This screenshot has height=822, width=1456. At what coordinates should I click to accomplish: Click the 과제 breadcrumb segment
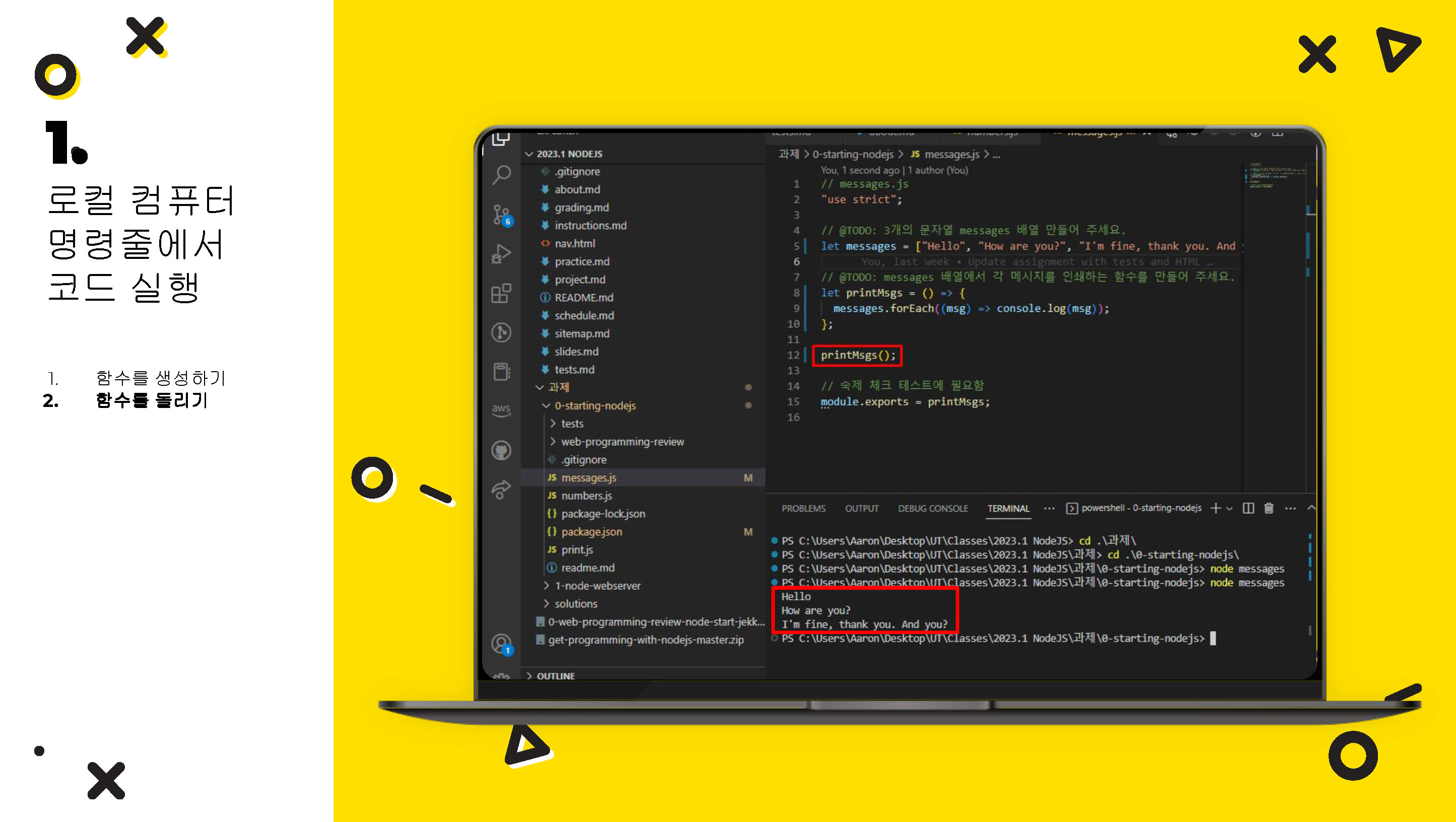(x=788, y=154)
